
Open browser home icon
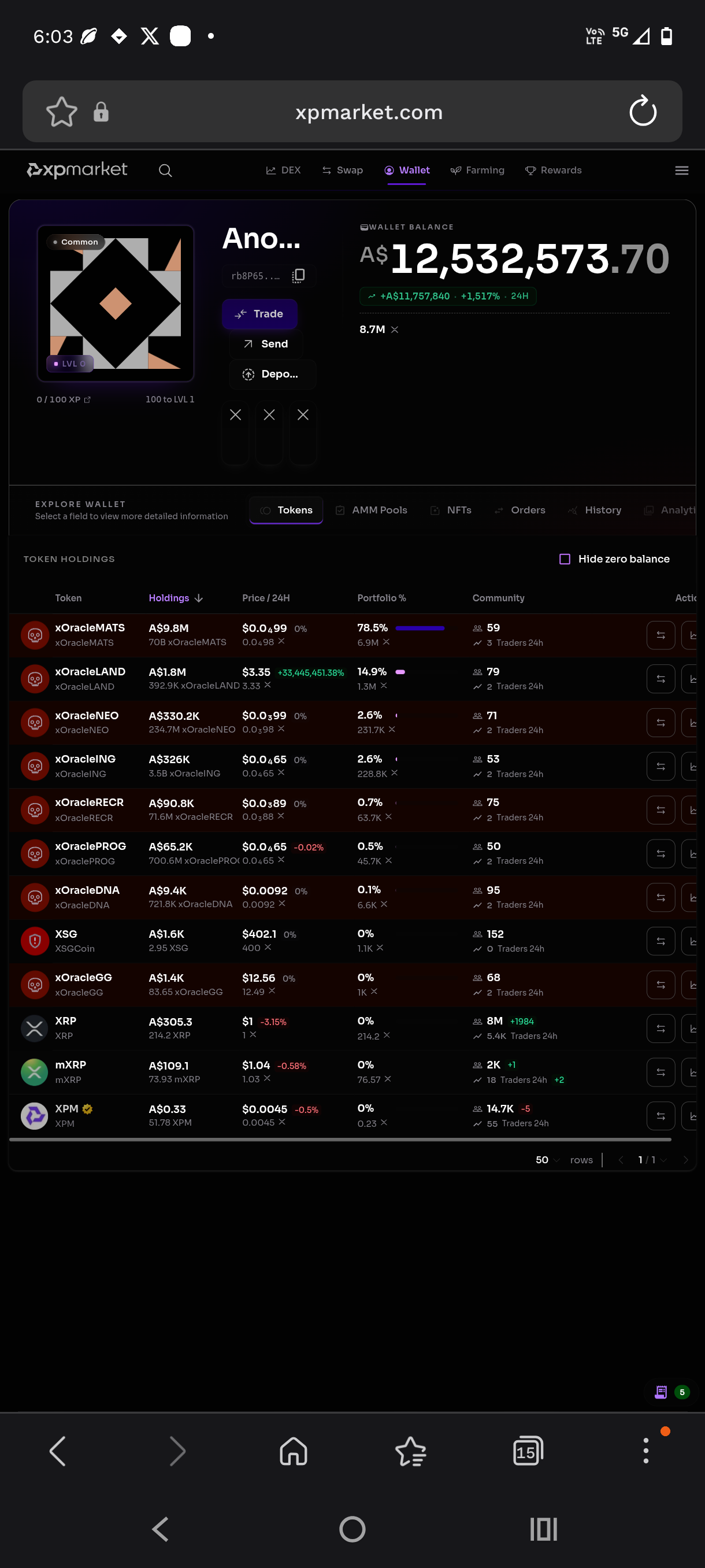(x=293, y=1451)
